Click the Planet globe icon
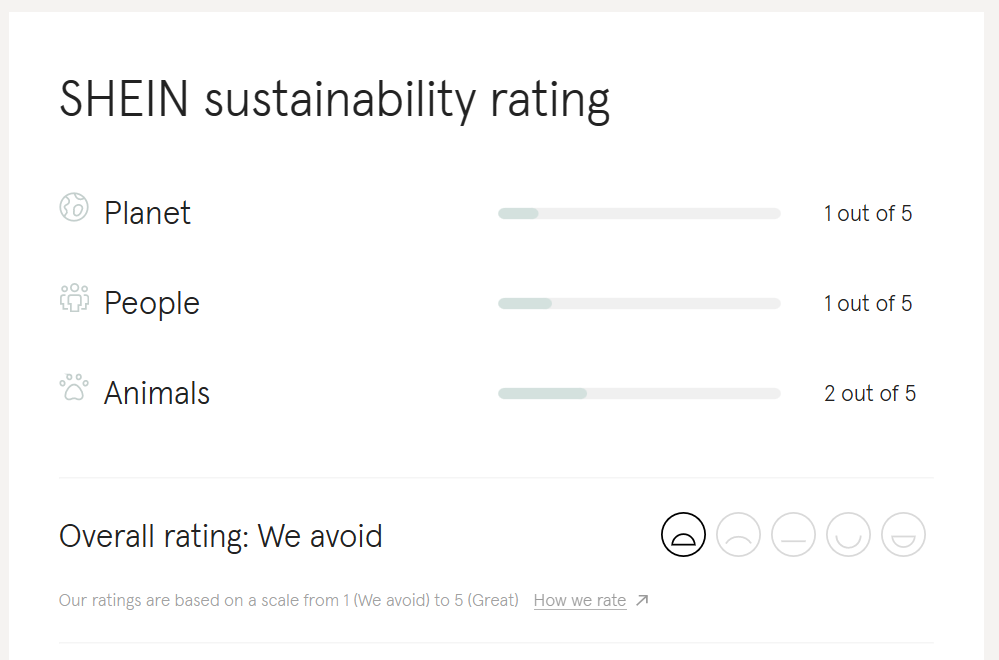The width and height of the screenshot is (999, 660). tap(74, 208)
